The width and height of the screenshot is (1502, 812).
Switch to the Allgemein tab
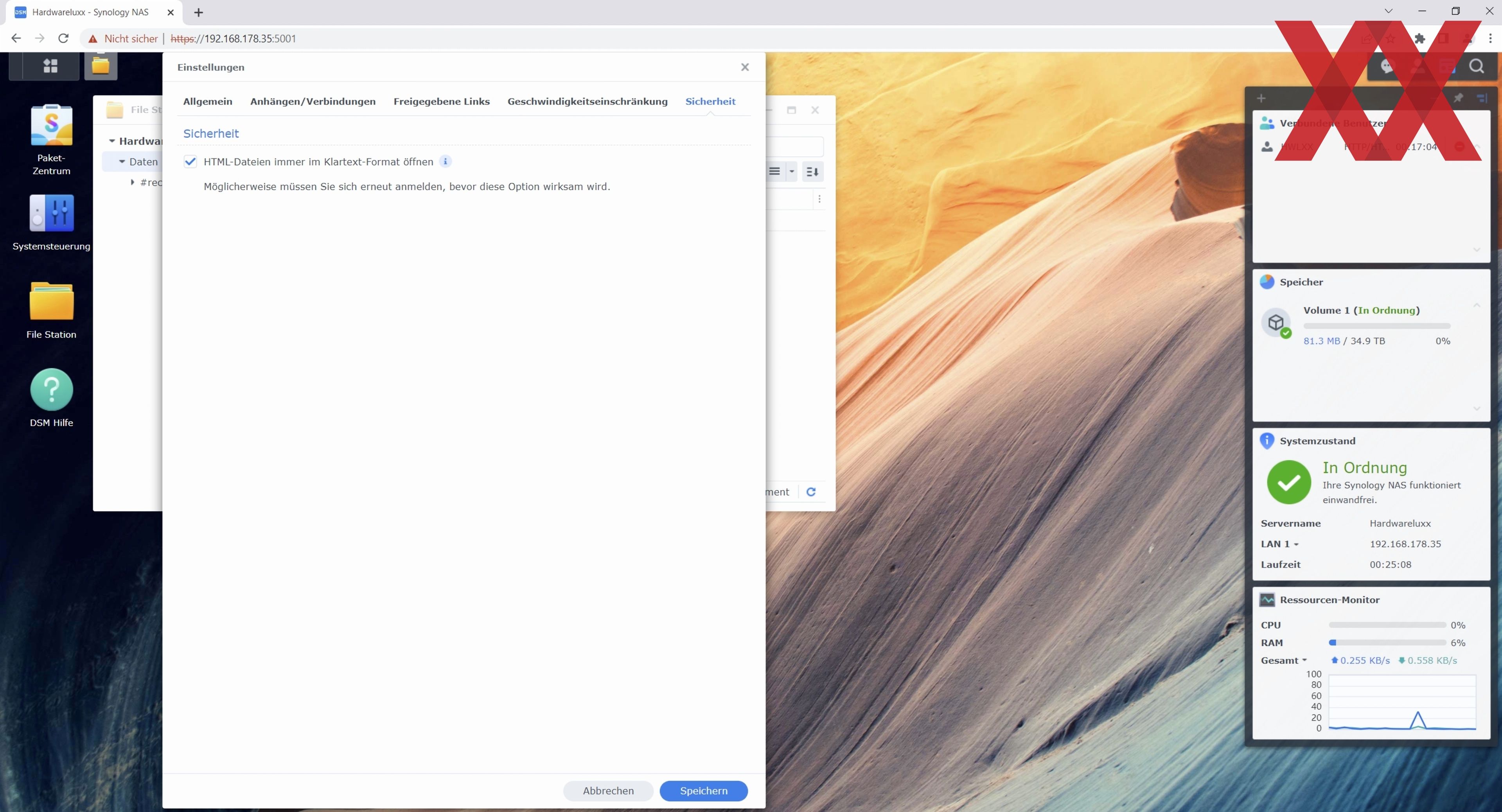[208, 101]
